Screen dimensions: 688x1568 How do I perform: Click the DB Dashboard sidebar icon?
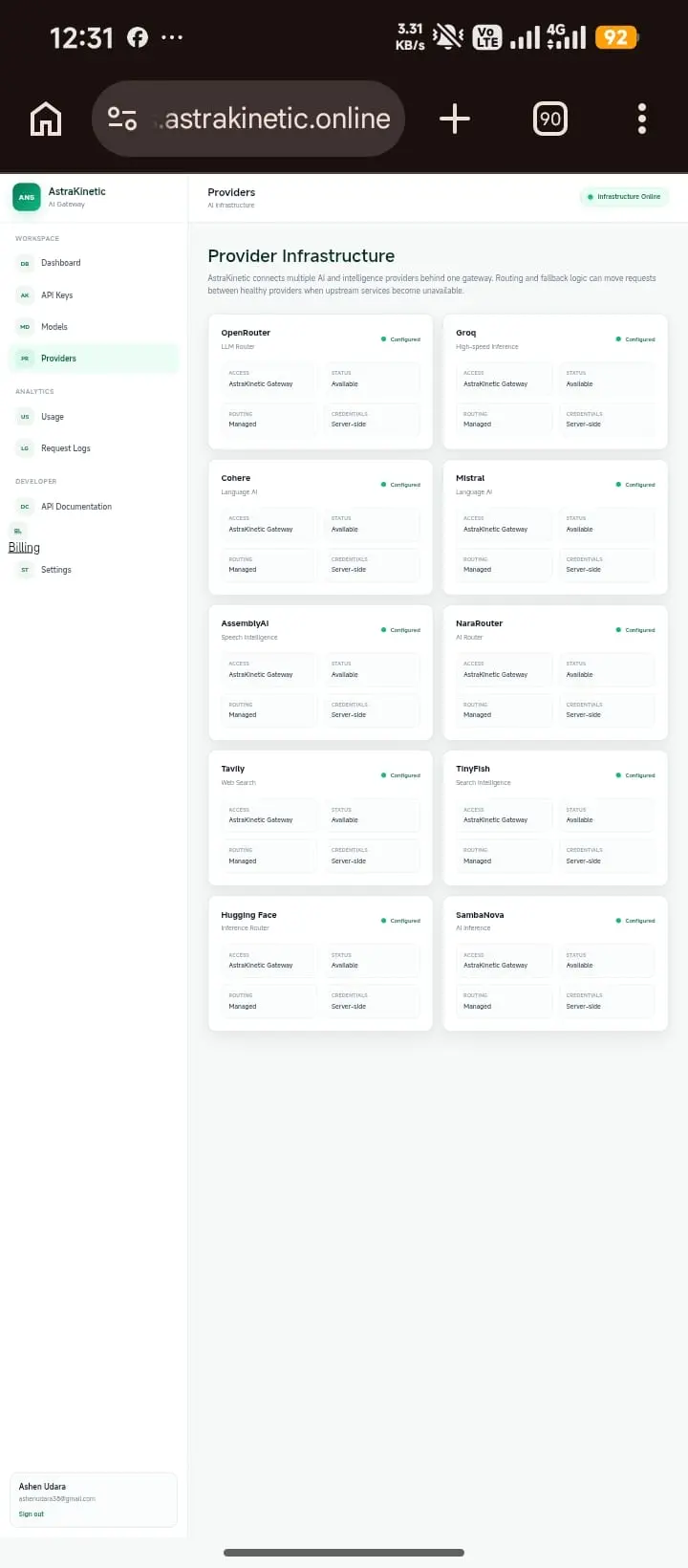pos(25,263)
